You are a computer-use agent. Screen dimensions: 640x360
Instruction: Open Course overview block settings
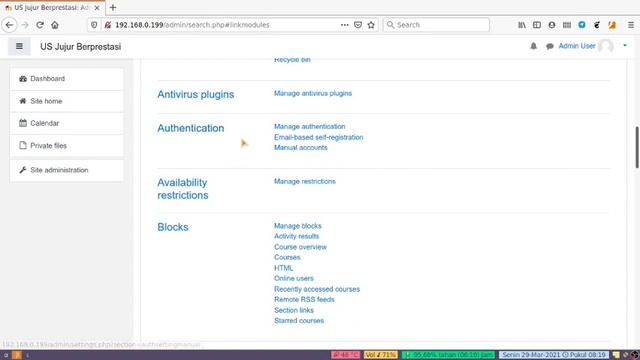tap(300, 247)
